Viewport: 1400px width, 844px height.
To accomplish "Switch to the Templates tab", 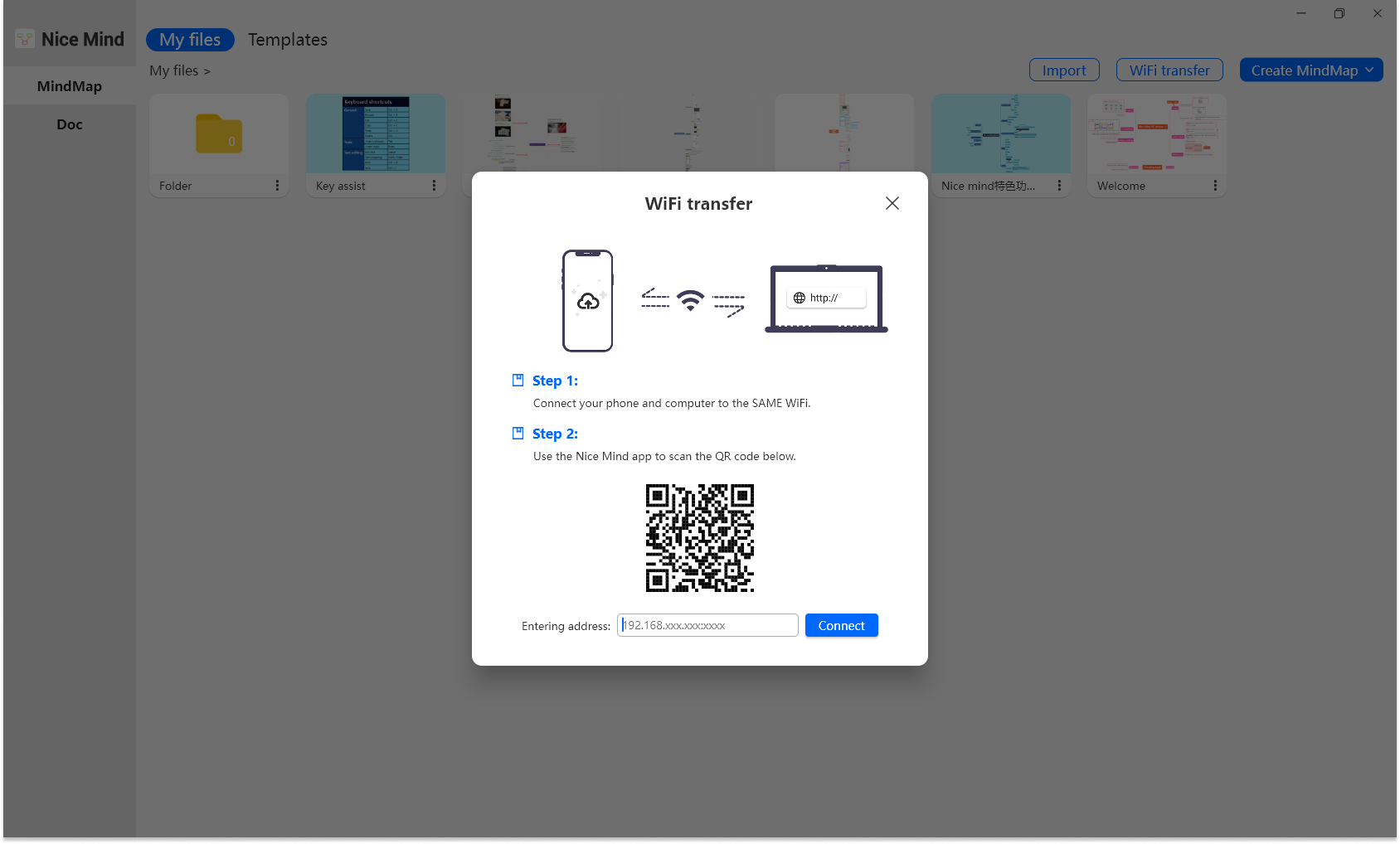I will tap(287, 39).
